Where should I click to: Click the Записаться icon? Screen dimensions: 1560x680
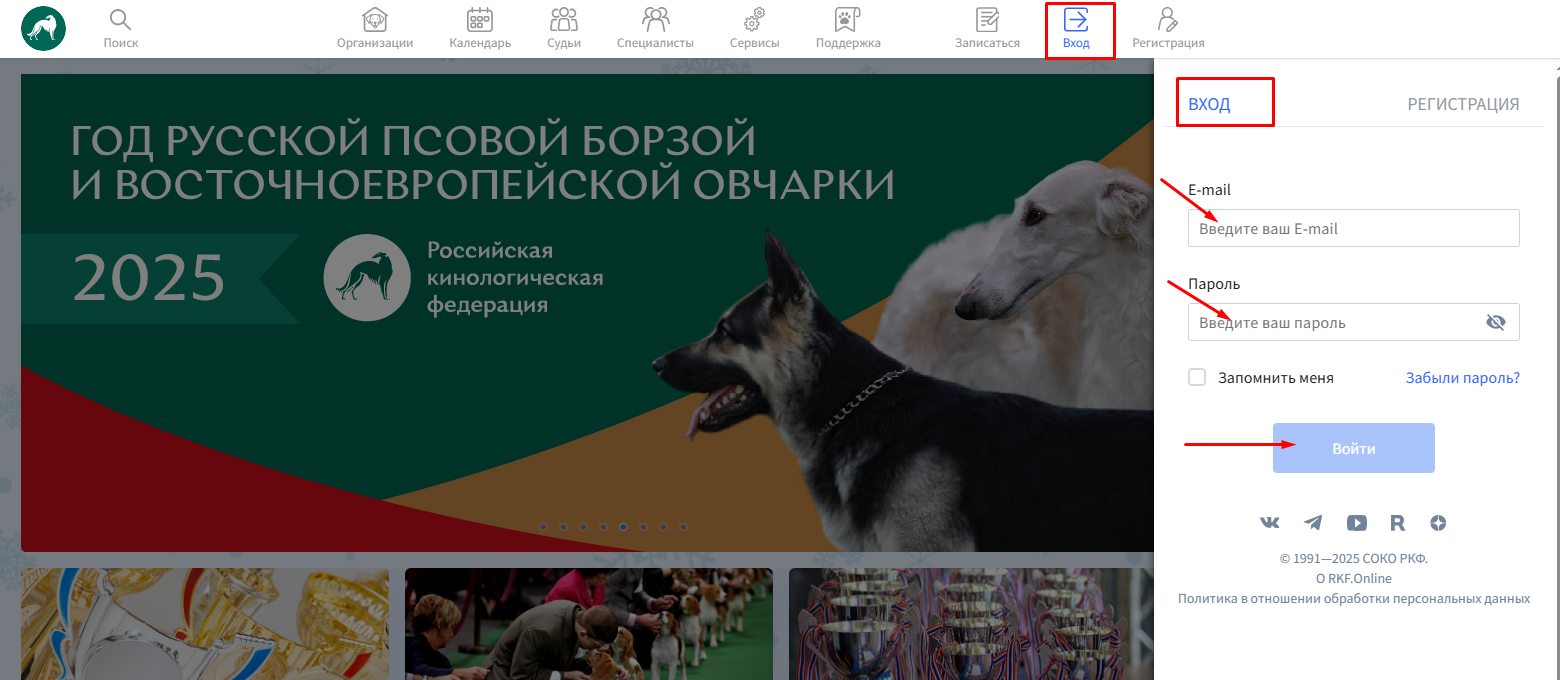coord(987,20)
